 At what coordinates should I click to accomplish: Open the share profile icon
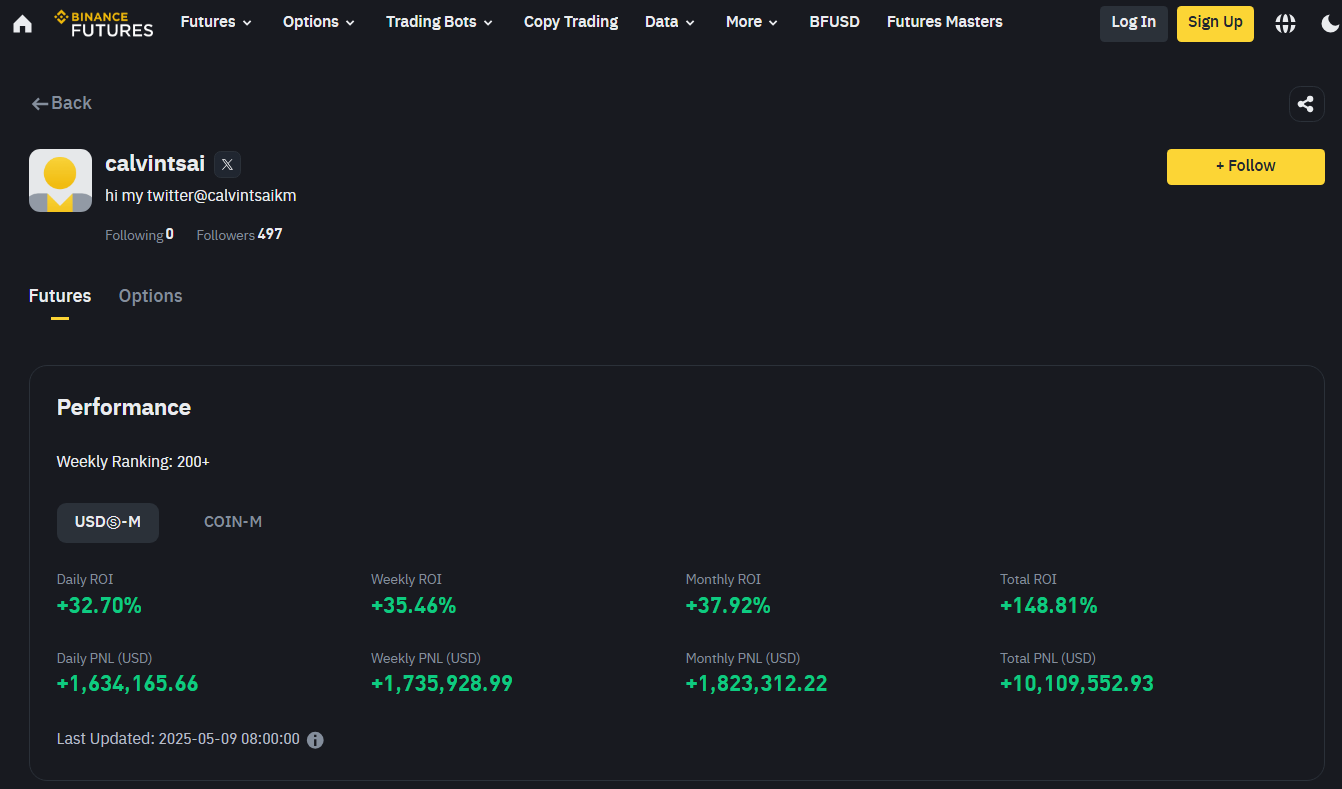point(1306,104)
